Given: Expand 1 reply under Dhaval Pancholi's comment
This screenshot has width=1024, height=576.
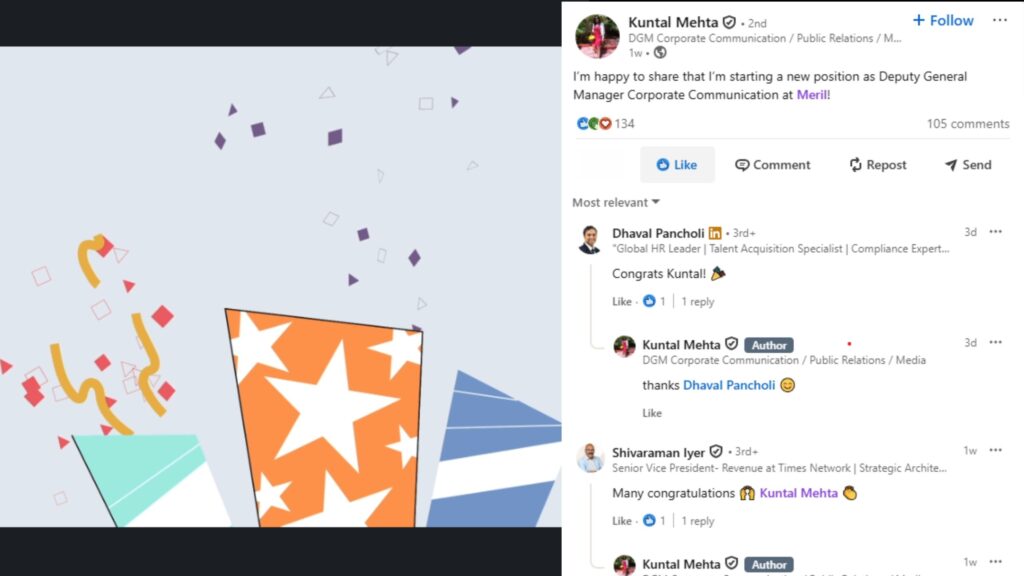Looking at the screenshot, I should coord(697,302).
